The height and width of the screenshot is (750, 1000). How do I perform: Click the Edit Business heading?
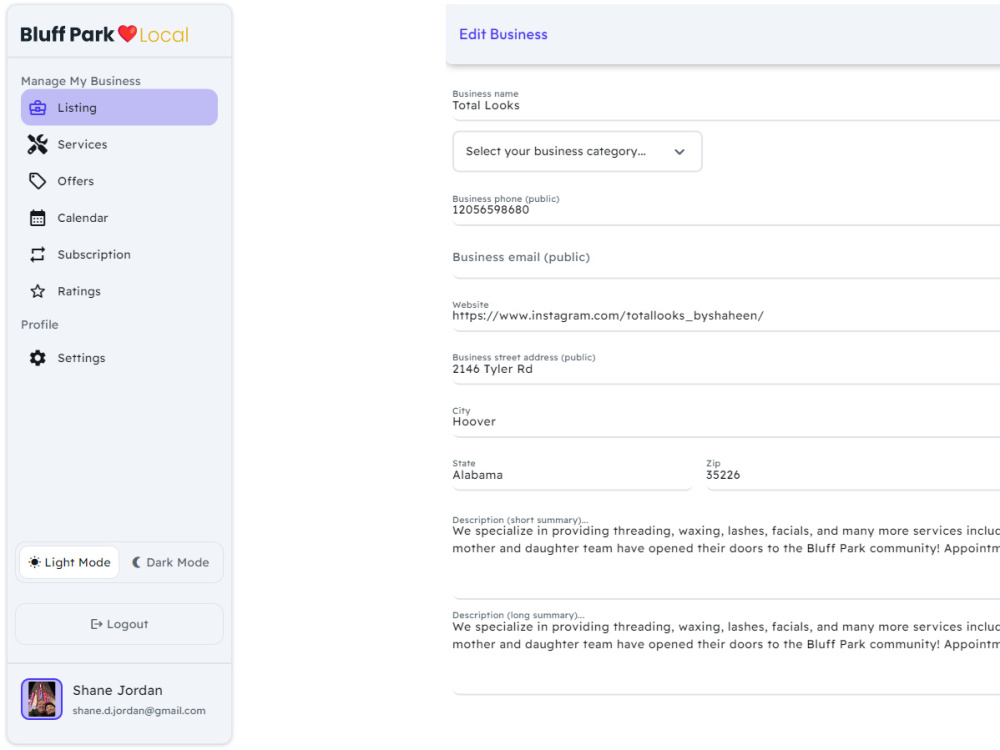503,34
